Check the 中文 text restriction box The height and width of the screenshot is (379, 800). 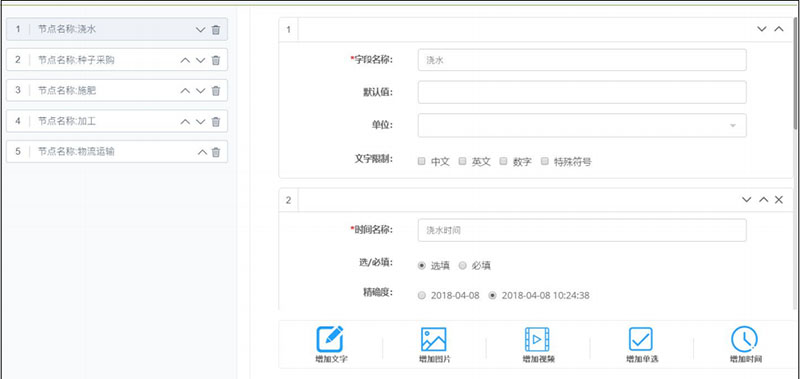[421, 161]
